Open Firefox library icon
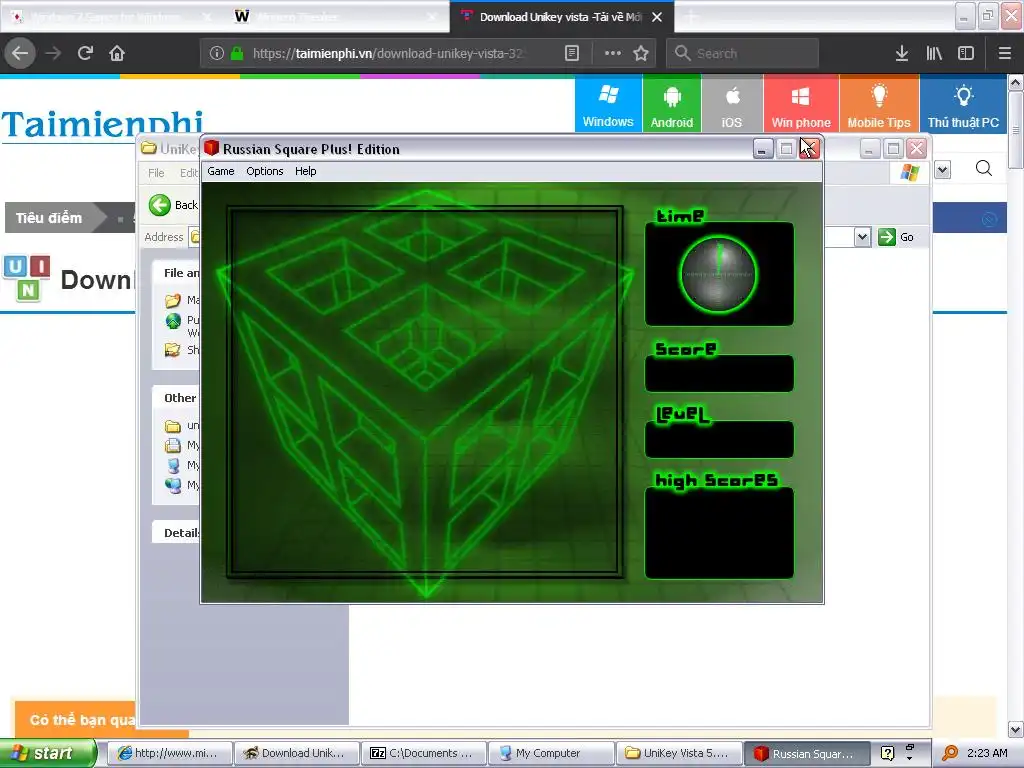Screen dimensions: 1024x768 [x=934, y=54]
